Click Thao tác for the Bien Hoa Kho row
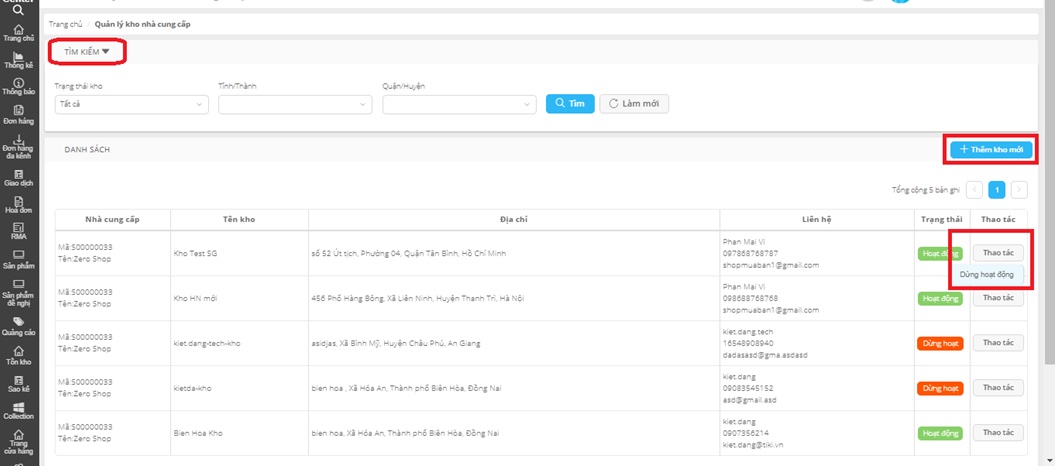 tap(998, 433)
